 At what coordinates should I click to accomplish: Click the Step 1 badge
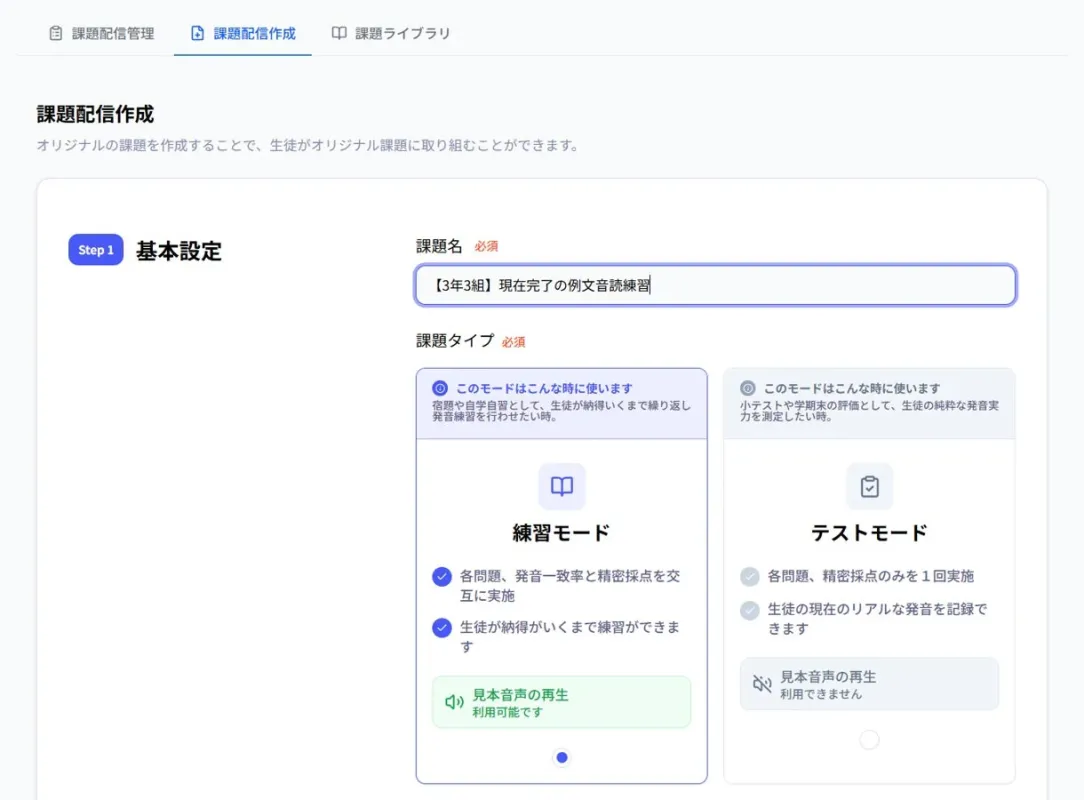[x=95, y=250]
